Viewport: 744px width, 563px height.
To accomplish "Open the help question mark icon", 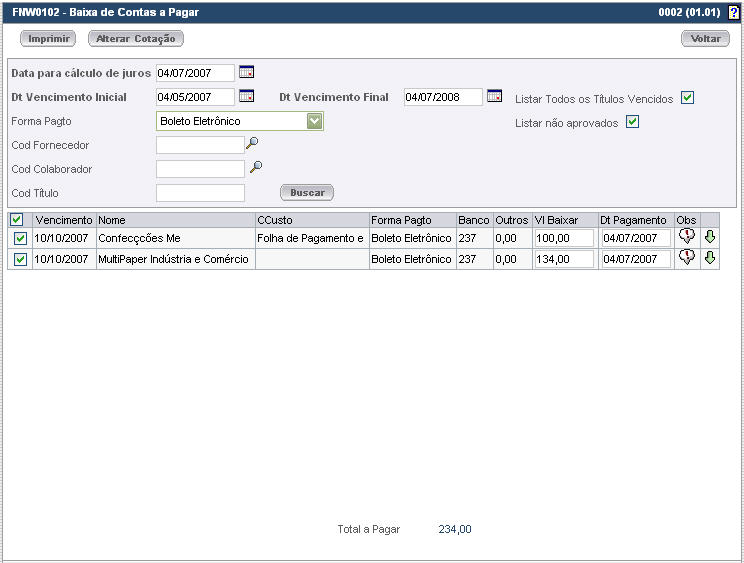I will [734, 13].
